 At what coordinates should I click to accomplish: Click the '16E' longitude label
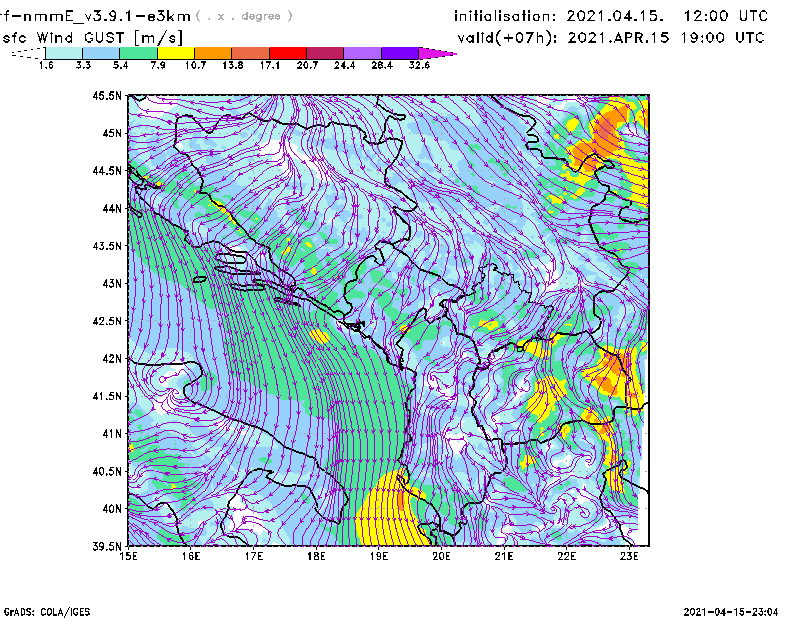click(191, 556)
